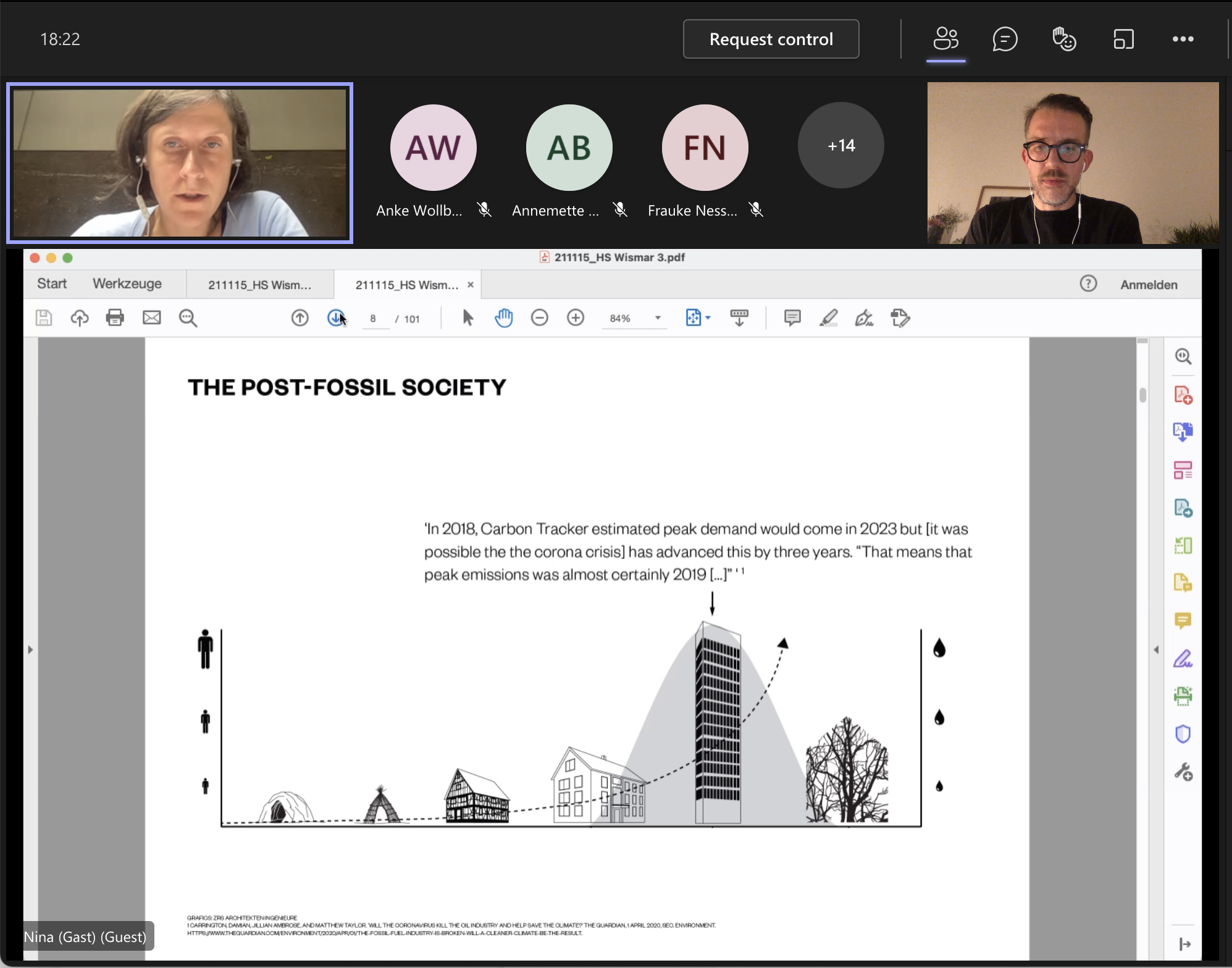
Task: Select the arrow selection tool
Action: 467,318
